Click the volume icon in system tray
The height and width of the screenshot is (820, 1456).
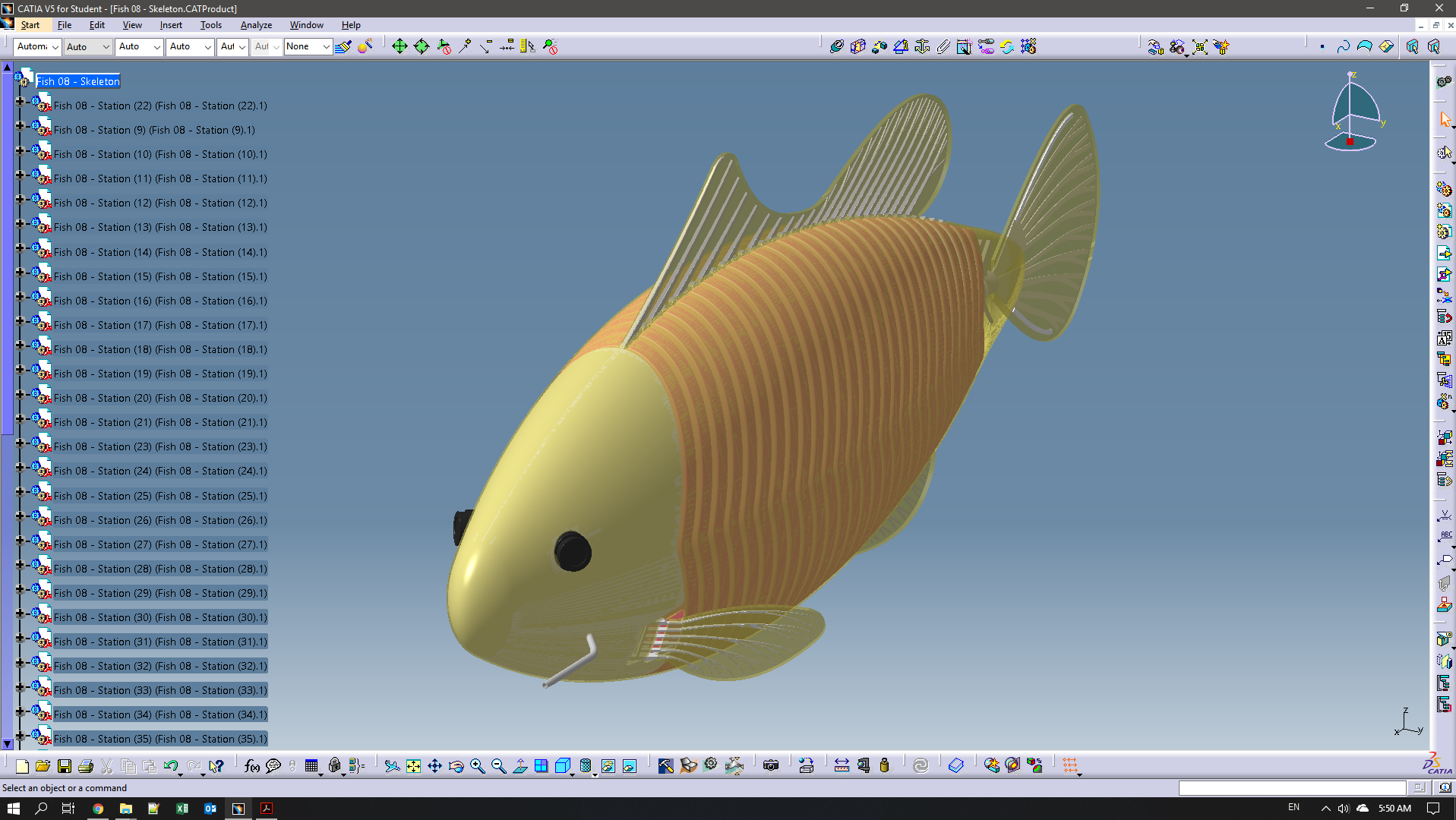(1343, 809)
